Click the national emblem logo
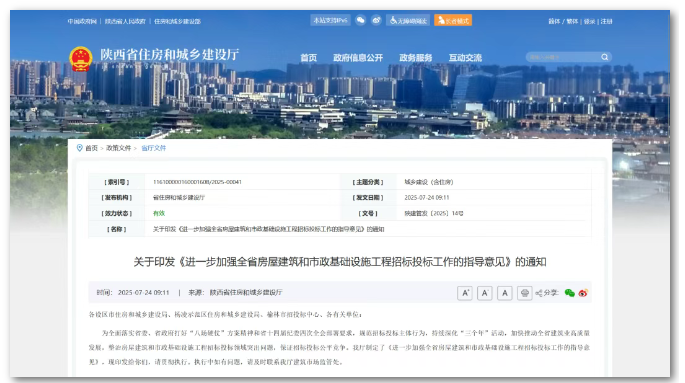Viewport: 685px width, 383px height. click(80, 59)
